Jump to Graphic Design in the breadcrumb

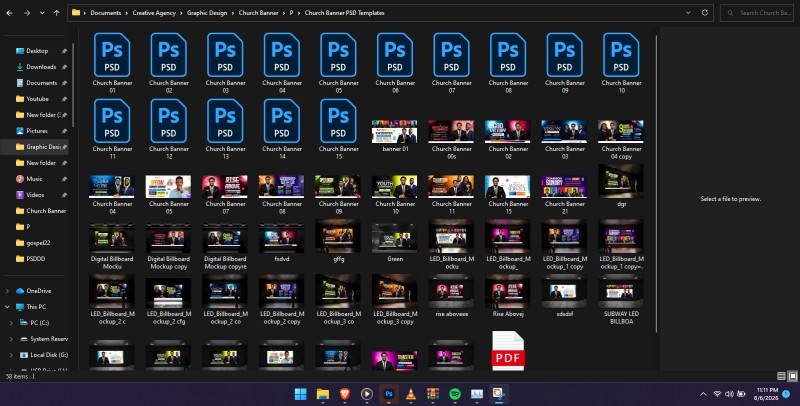coord(207,13)
